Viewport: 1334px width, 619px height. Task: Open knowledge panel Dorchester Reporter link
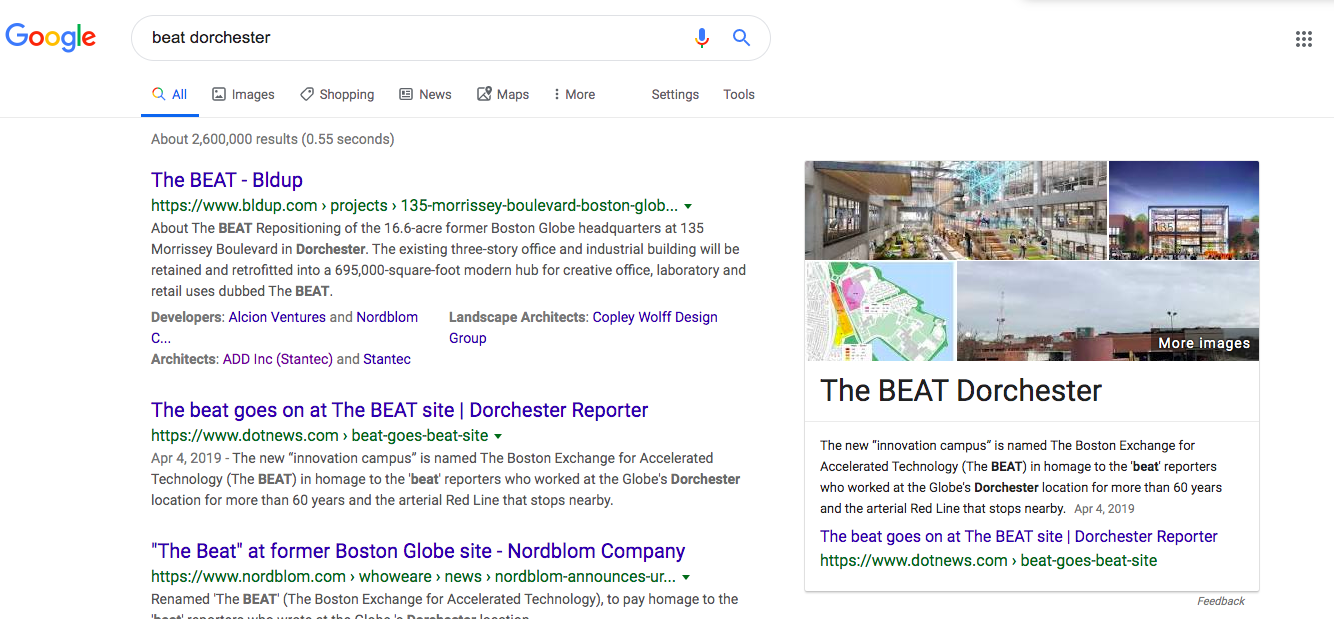pyautogui.click(x=1019, y=536)
